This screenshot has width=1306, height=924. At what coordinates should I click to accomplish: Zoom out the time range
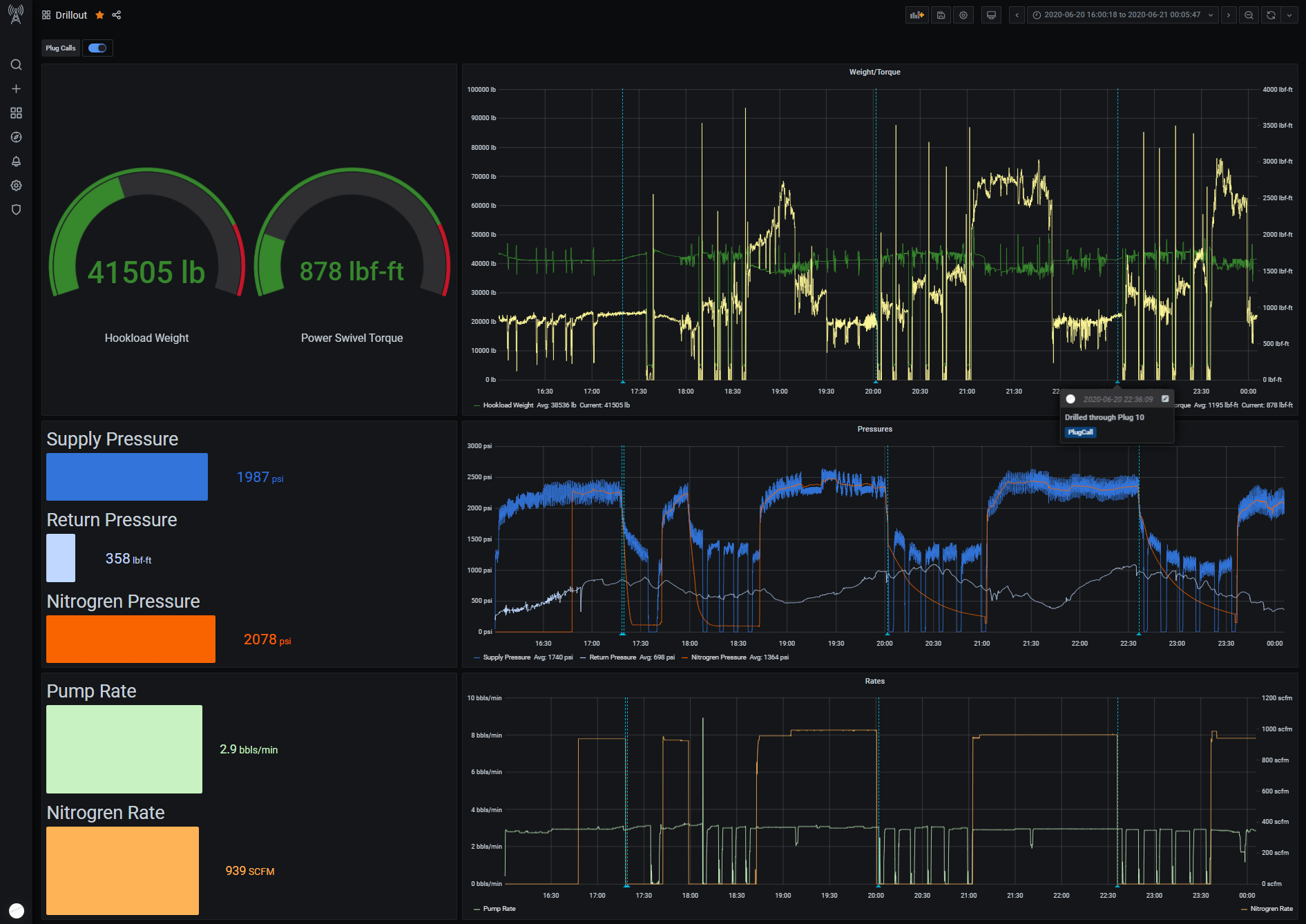1249,15
